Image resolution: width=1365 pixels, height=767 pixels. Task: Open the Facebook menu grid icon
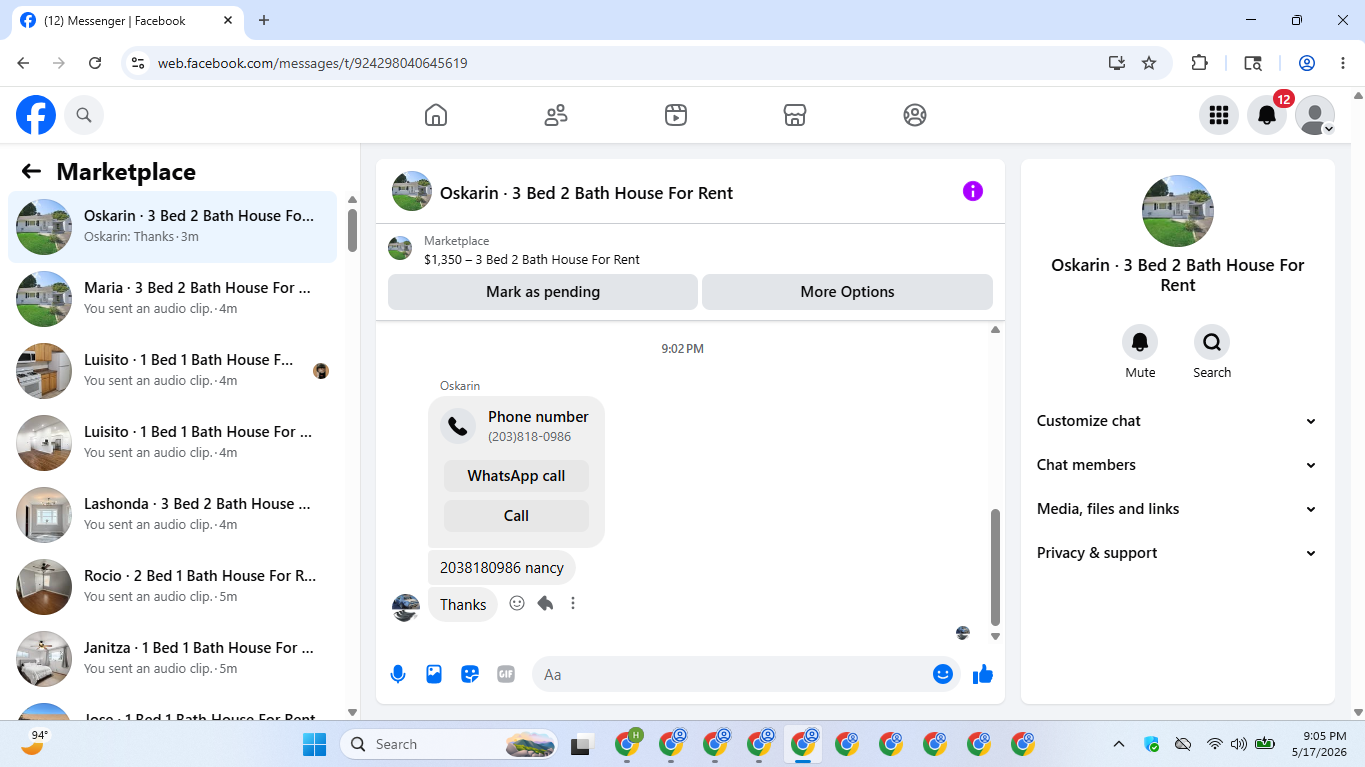pos(1219,115)
